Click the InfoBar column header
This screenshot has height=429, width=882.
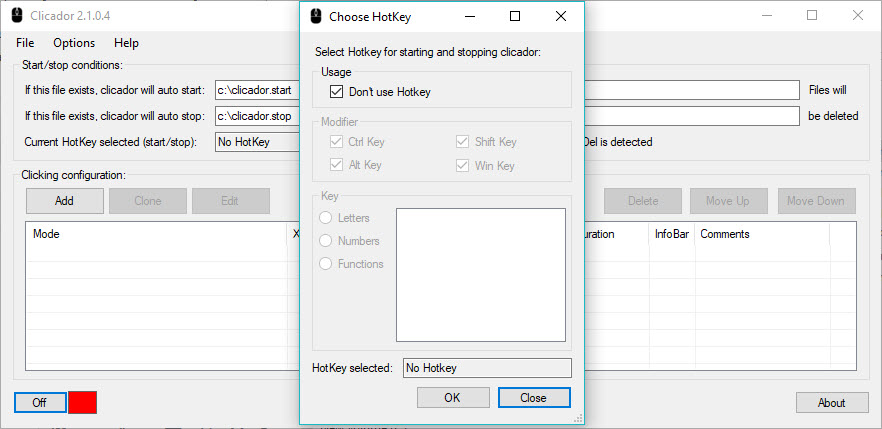tap(672, 234)
